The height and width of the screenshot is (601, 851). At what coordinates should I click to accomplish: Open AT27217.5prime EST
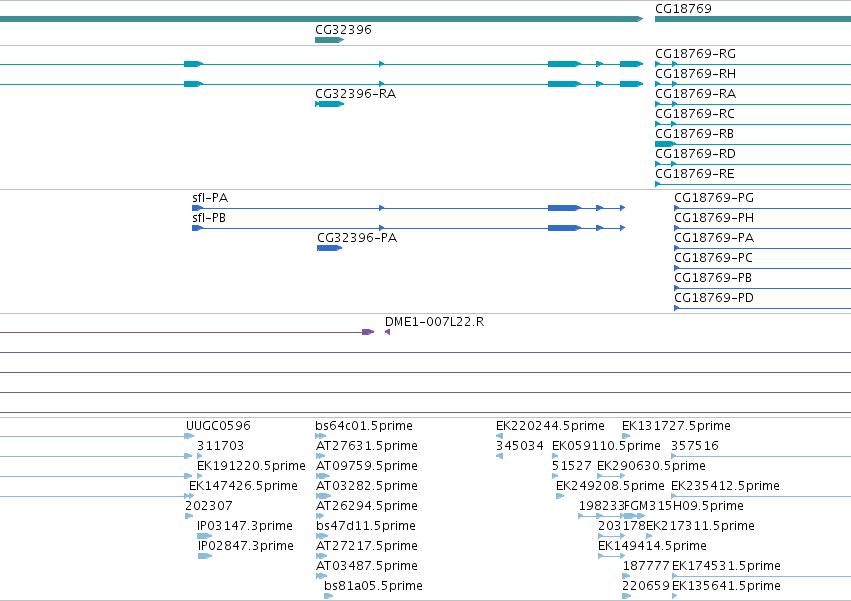(367, 546)
